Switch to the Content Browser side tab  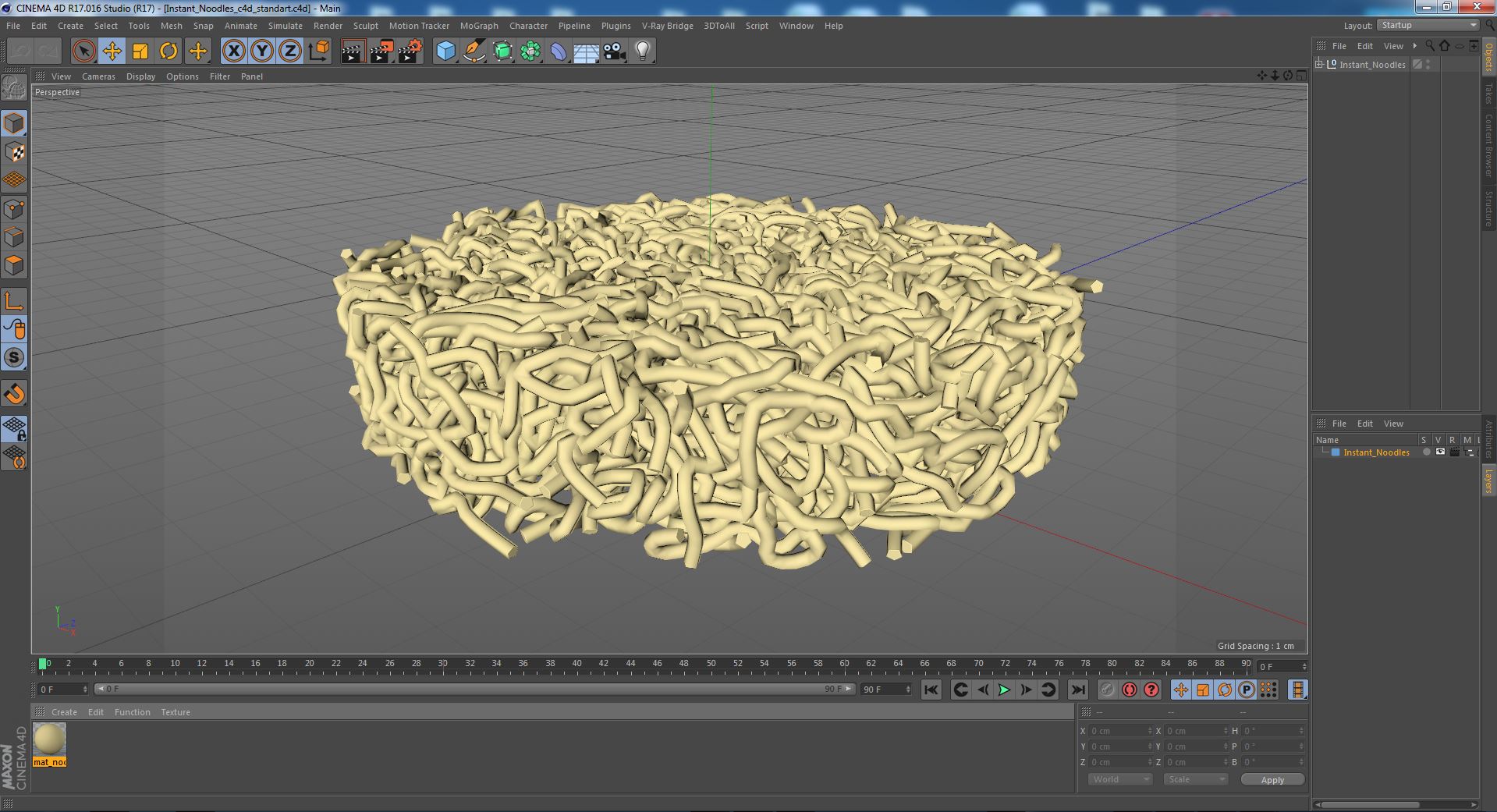(1489, 145)
